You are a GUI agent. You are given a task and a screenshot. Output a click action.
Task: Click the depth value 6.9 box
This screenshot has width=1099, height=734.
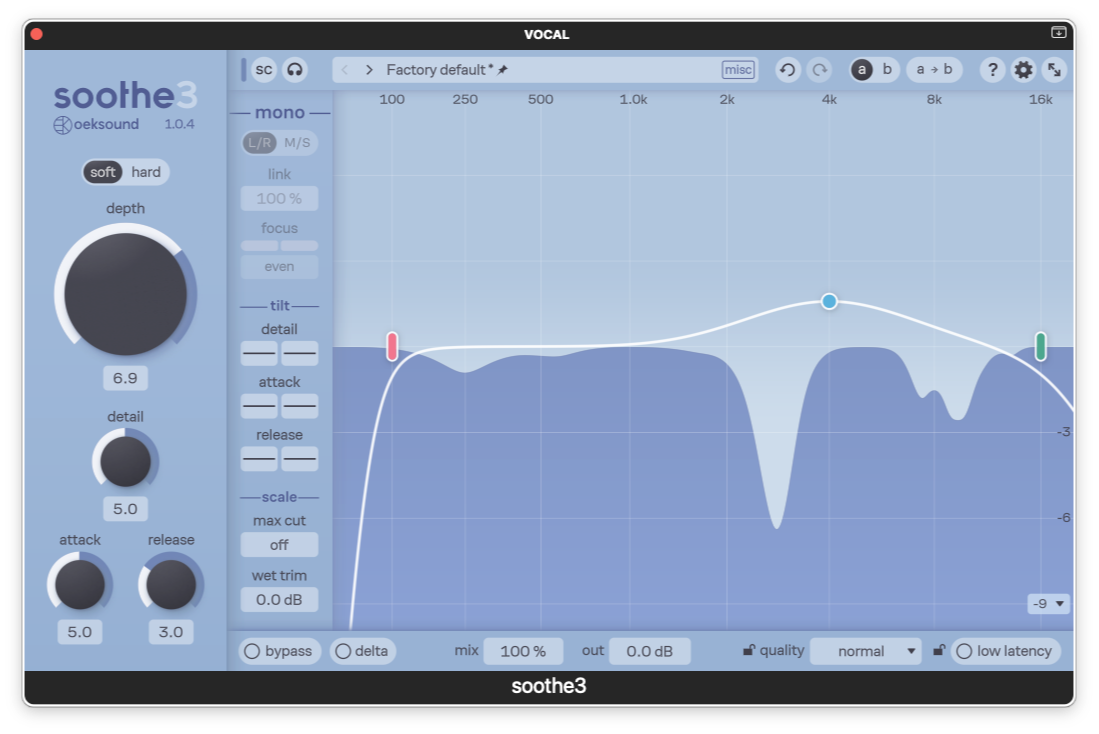click(x=125, y=378)
